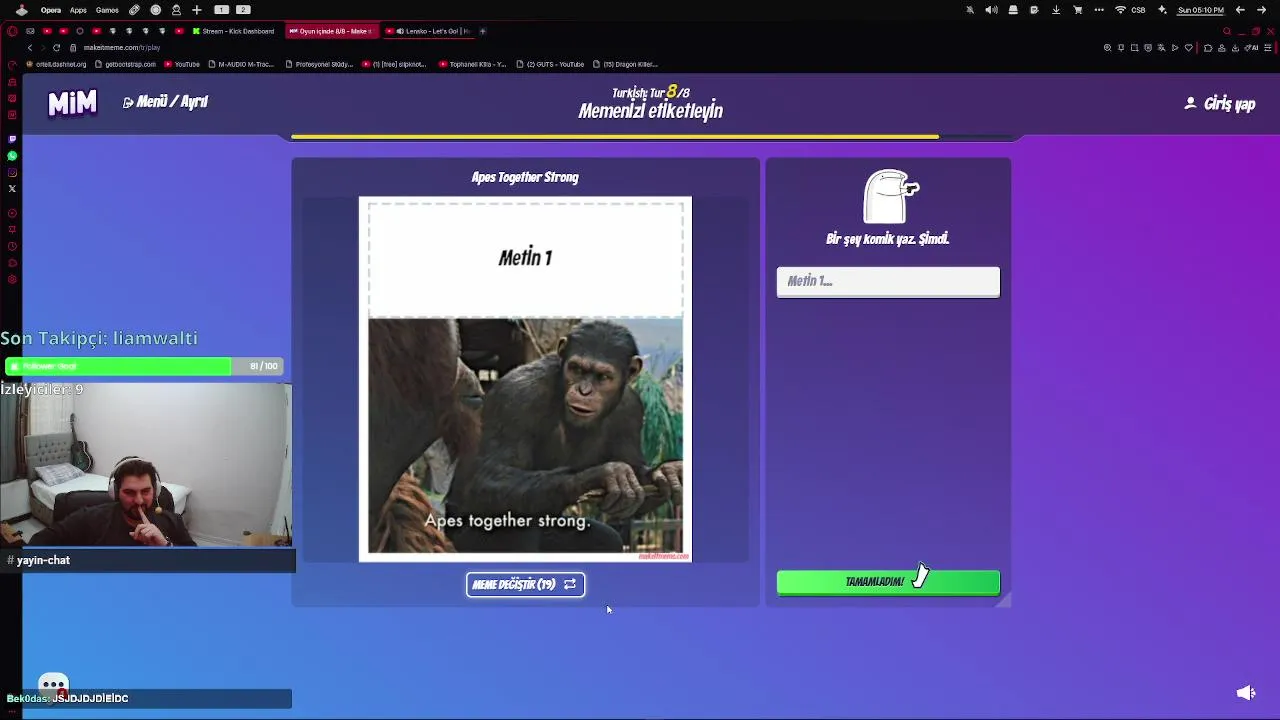Click the Apes Together Strong meme image
The height and width of the screenshot is (720, 1280).
(x=525, y=436)
